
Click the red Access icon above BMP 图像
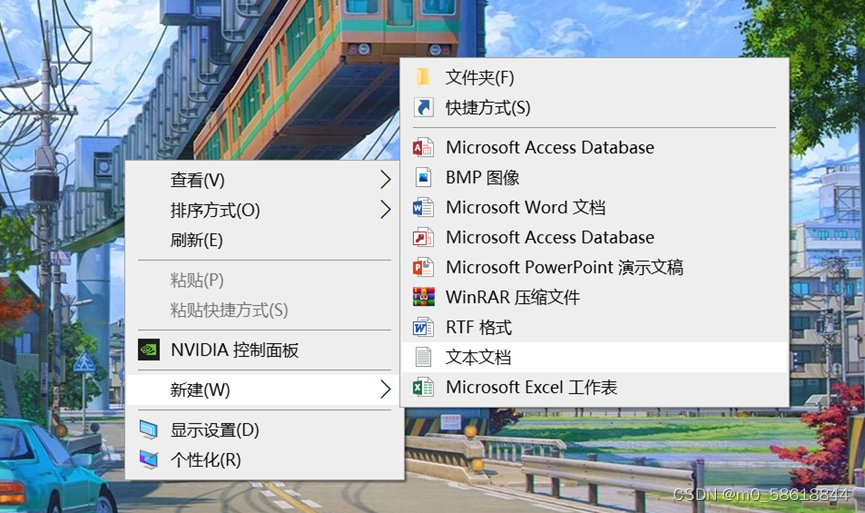pyautogui.click(x=423, y=147)
